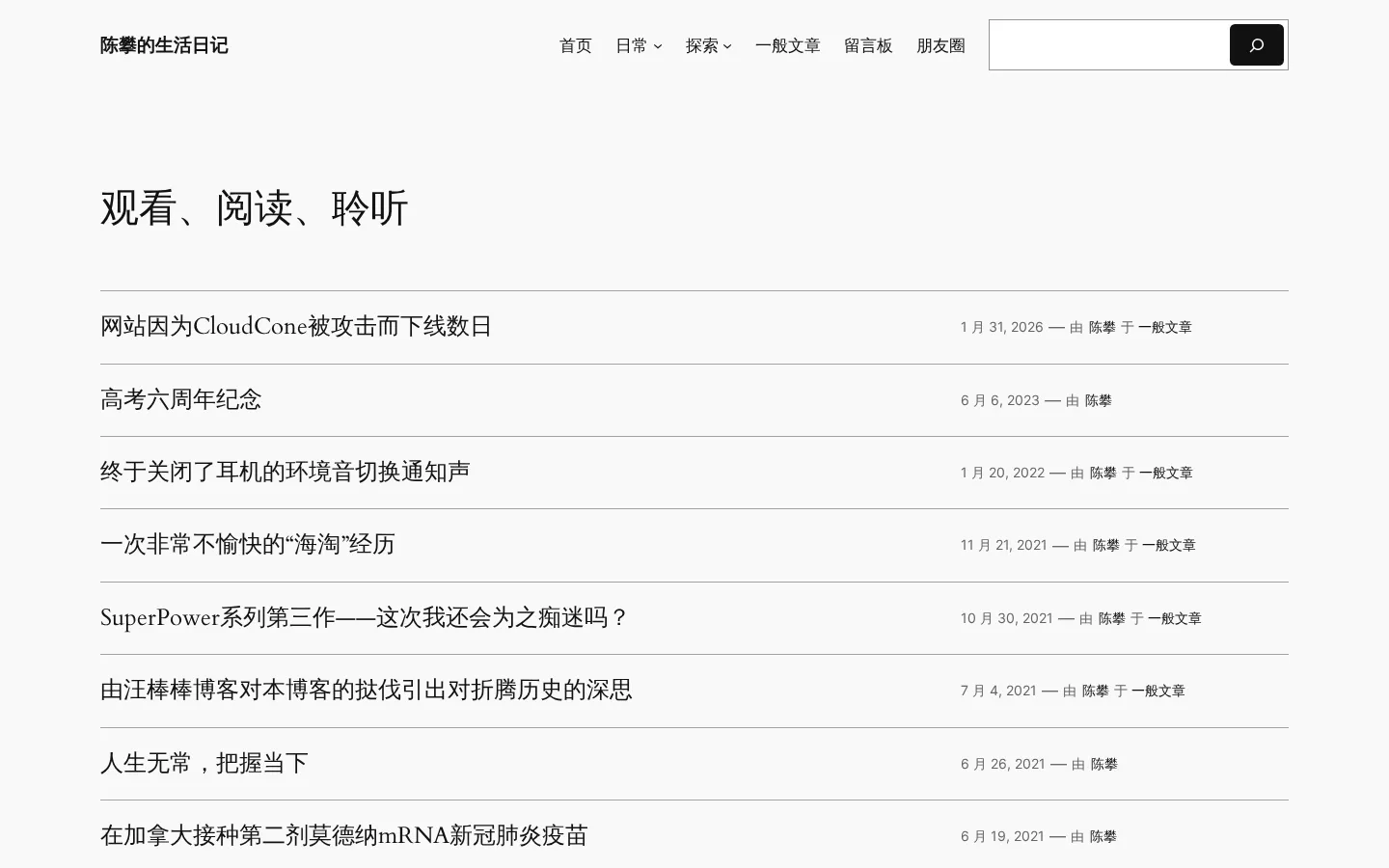Click author 陈攀 on the SuperPower post row

(1112, 618)
